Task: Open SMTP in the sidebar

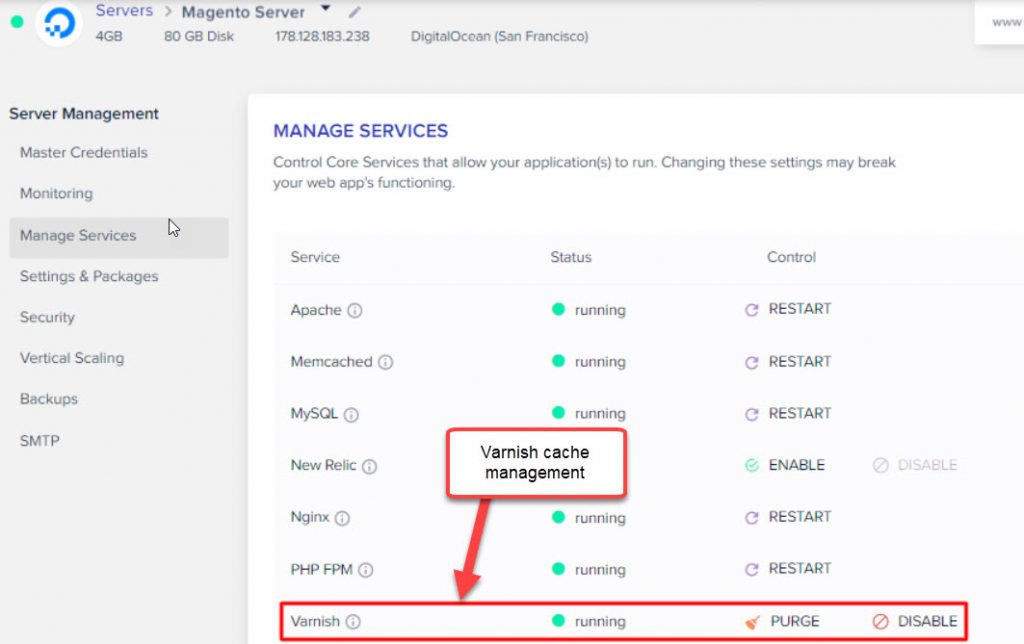Action: 39,441
